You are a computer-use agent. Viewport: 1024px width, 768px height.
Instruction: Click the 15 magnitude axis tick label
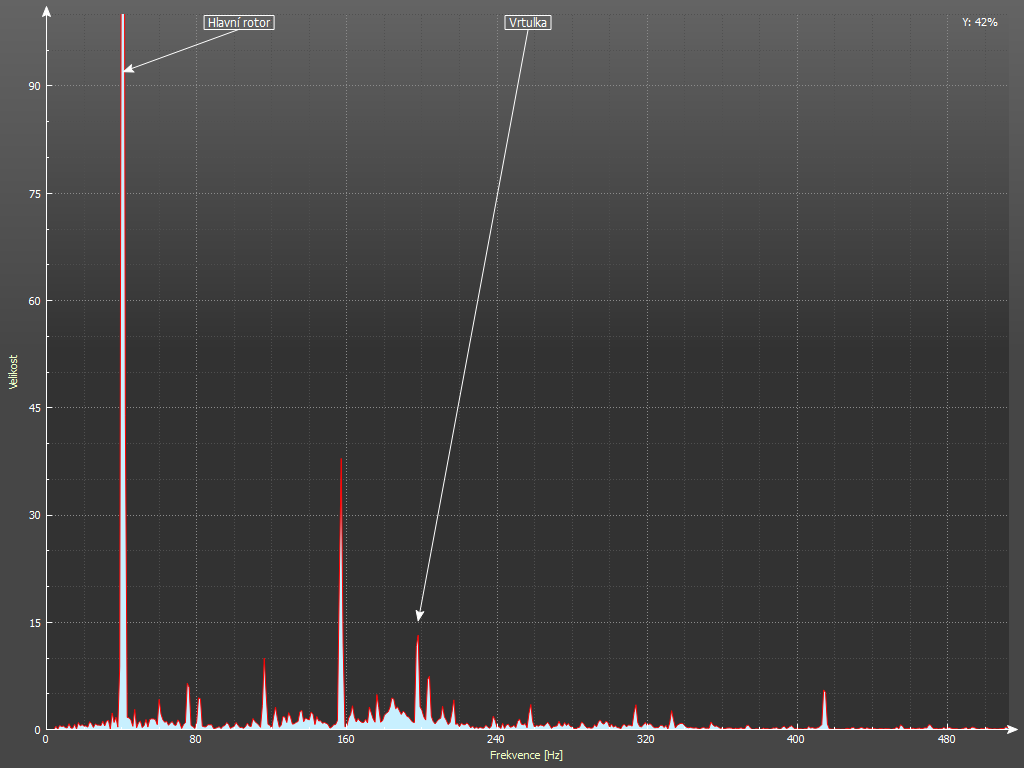point(33,623)
